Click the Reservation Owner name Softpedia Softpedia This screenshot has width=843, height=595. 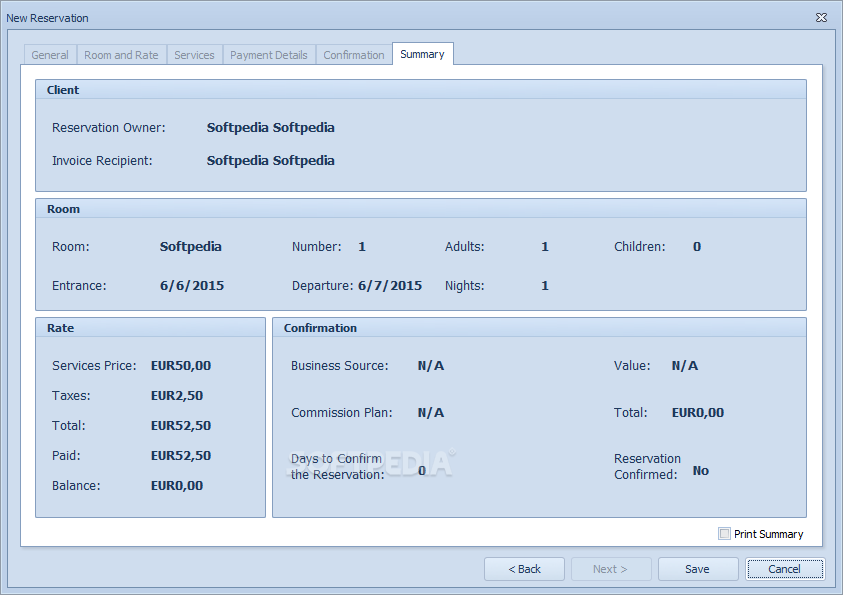pos(270,128)
